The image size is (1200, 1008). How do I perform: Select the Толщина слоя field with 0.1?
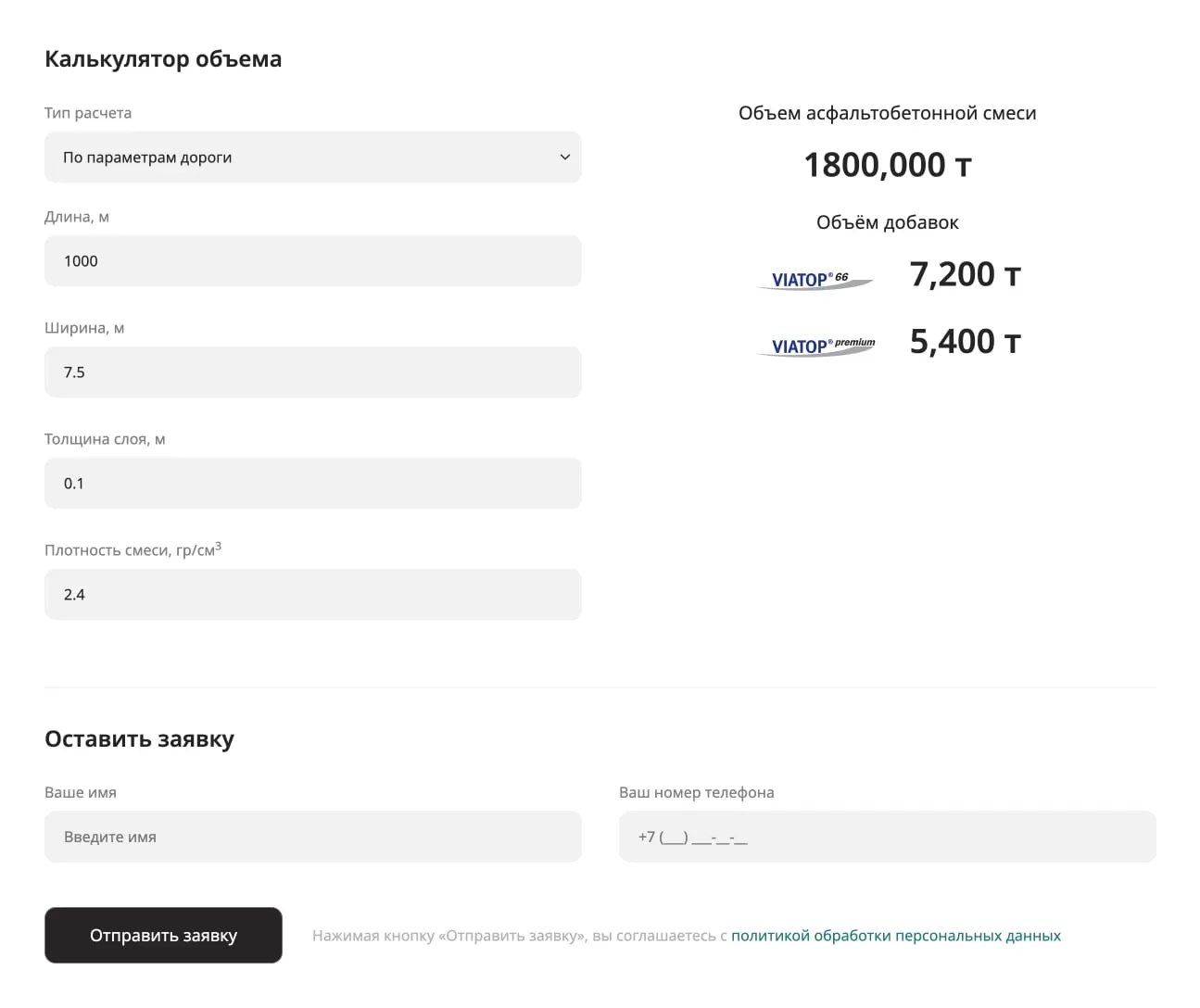tap(312, 484)
